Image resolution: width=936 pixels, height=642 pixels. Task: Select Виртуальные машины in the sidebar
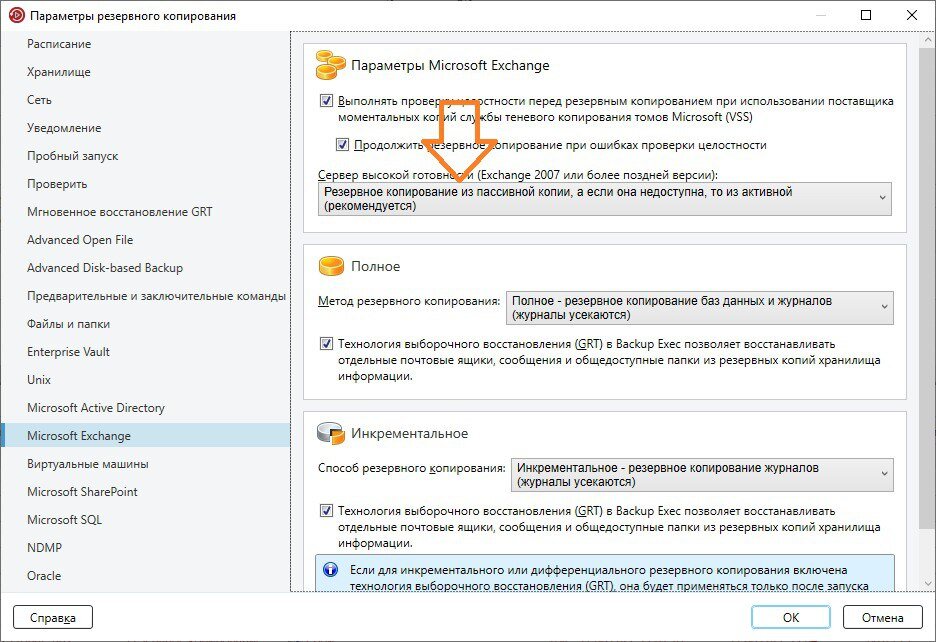tap(75, 463)
